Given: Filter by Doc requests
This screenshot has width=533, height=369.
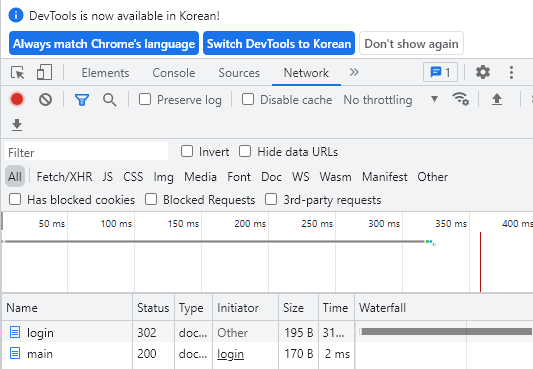Looking at the screenshot, I should [x=271, y=177].
